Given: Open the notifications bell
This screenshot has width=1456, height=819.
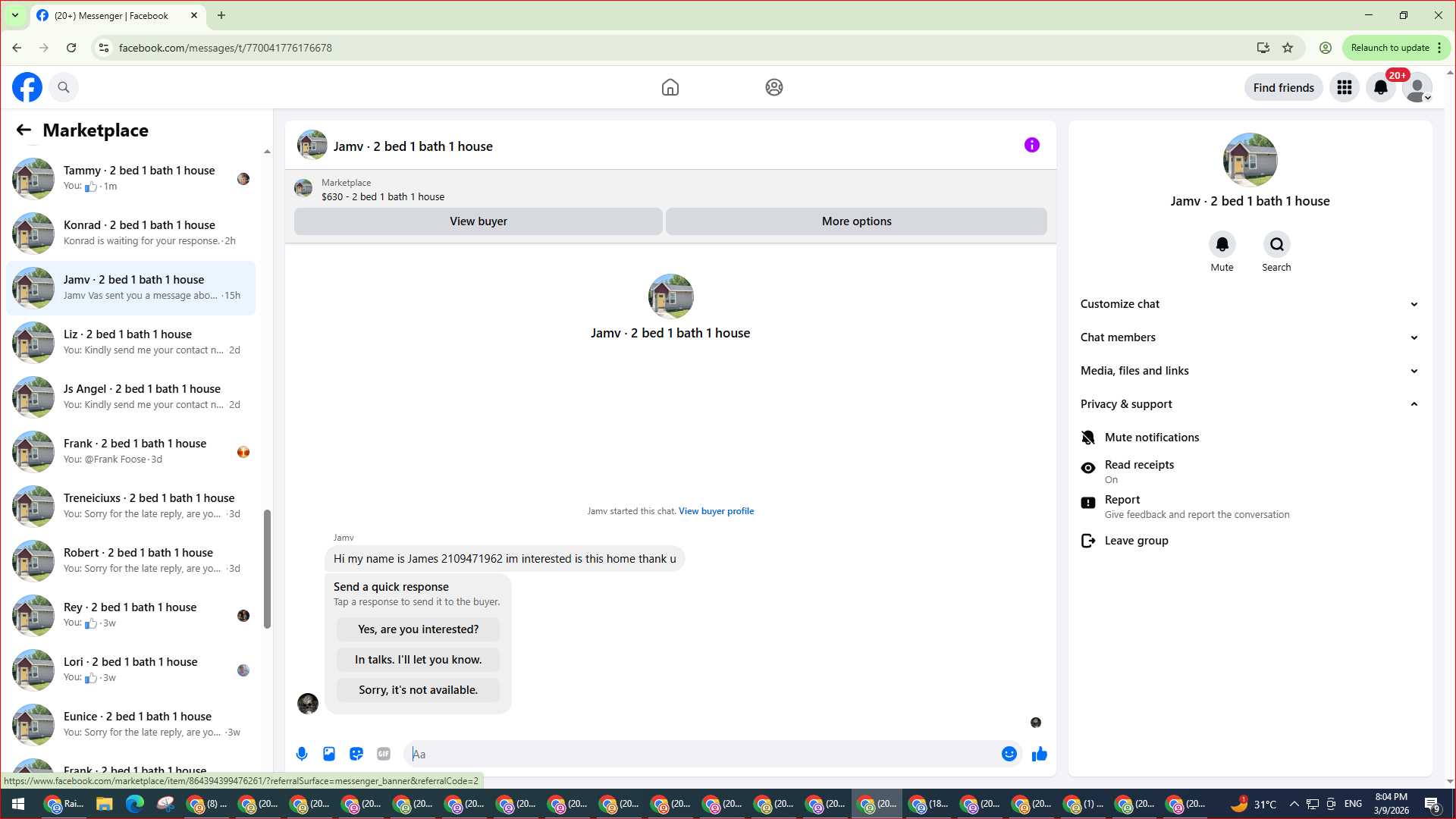Looking at the screenshot, I should pos(1380,87).
